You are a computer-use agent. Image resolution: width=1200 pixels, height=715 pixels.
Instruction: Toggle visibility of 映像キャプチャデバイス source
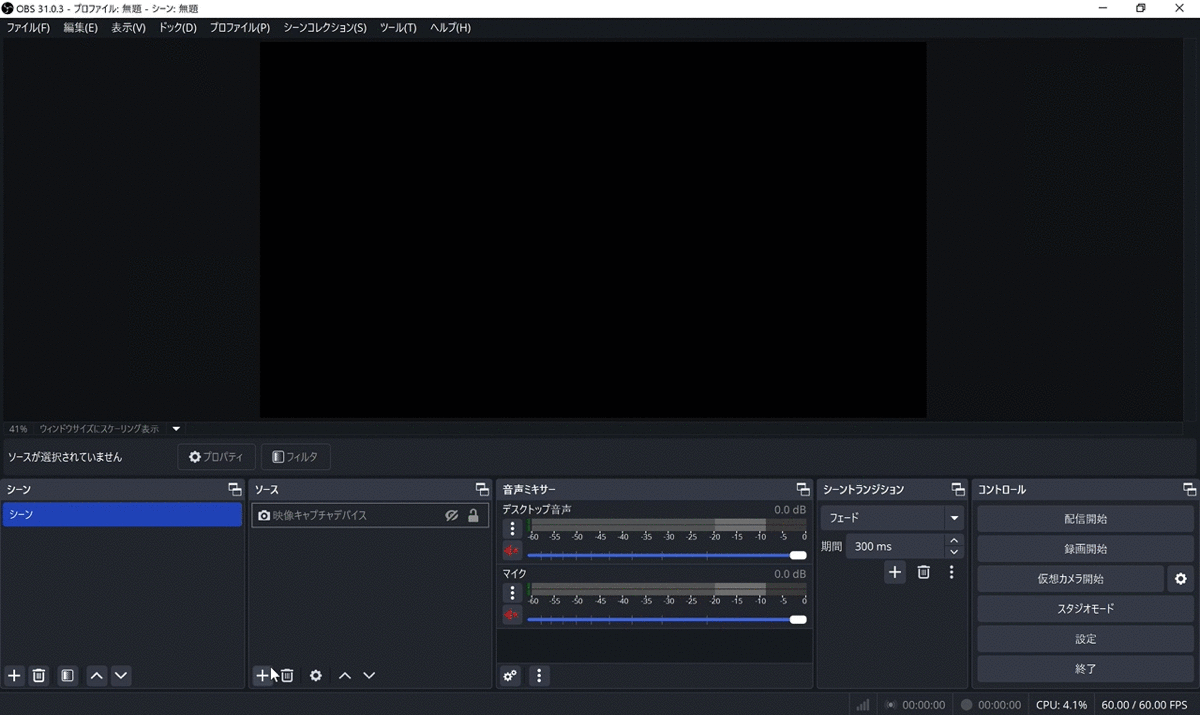452,516
